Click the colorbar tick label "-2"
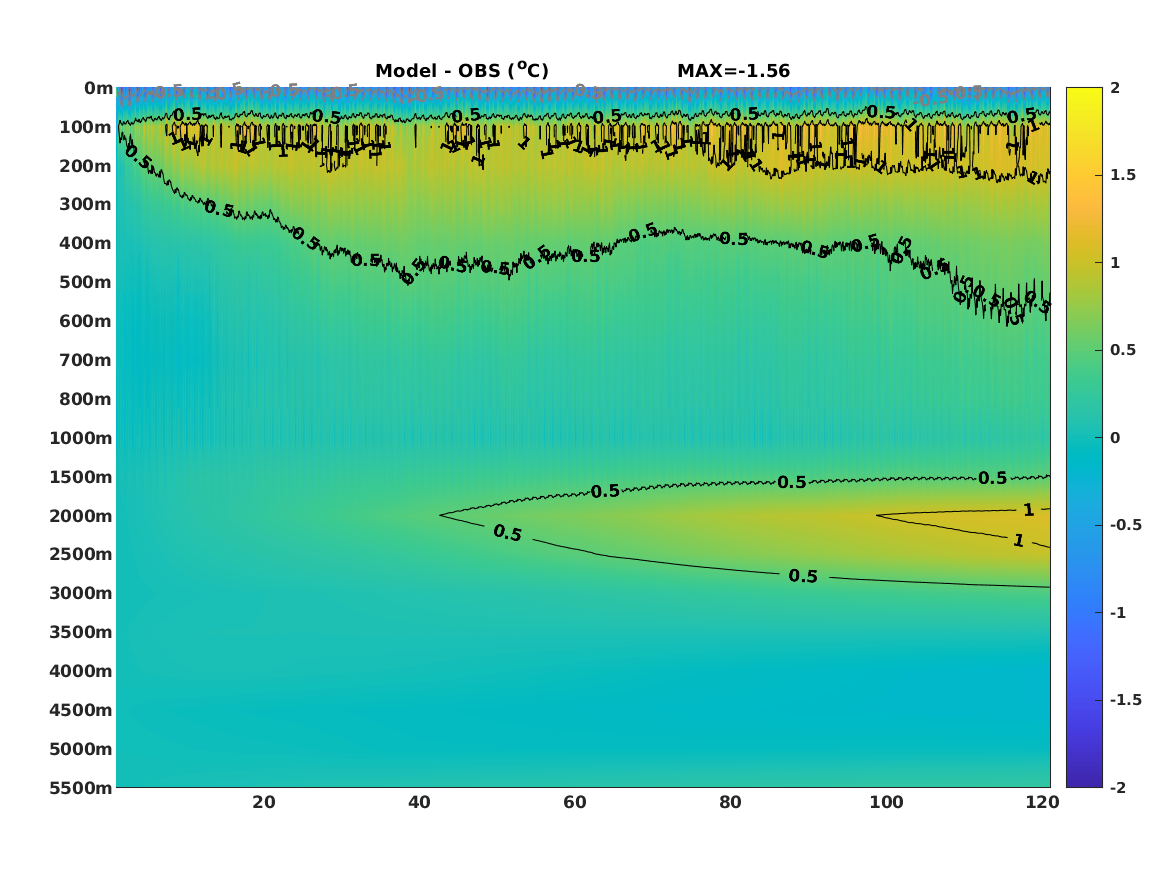 point(1118,787)
